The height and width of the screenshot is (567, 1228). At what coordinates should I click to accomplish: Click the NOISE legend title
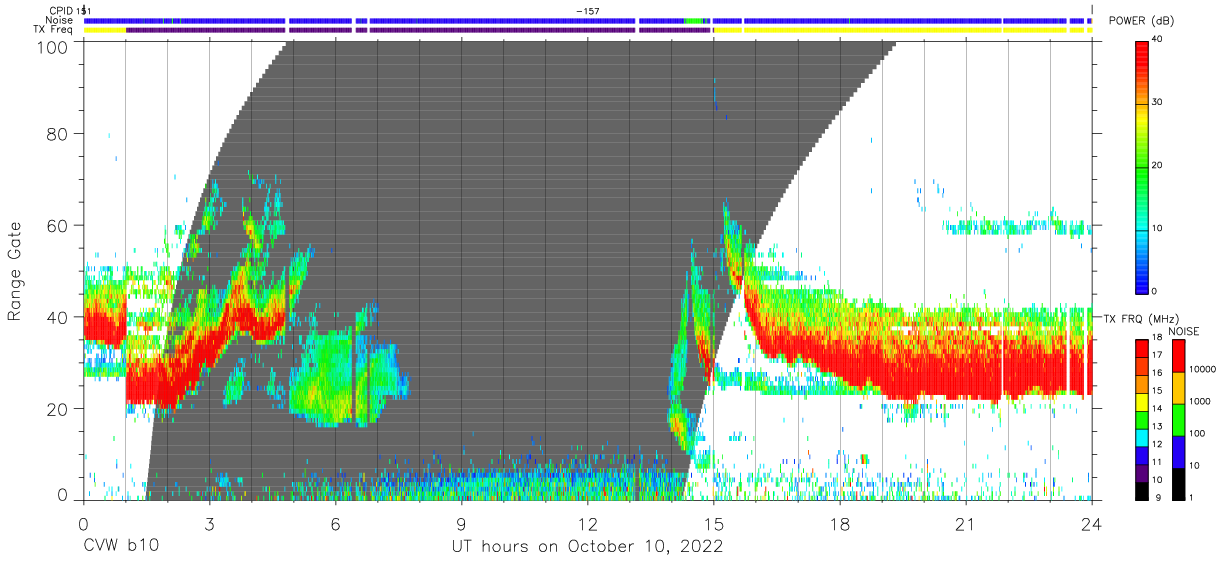pyautogui.click(x=1183, y=331)
